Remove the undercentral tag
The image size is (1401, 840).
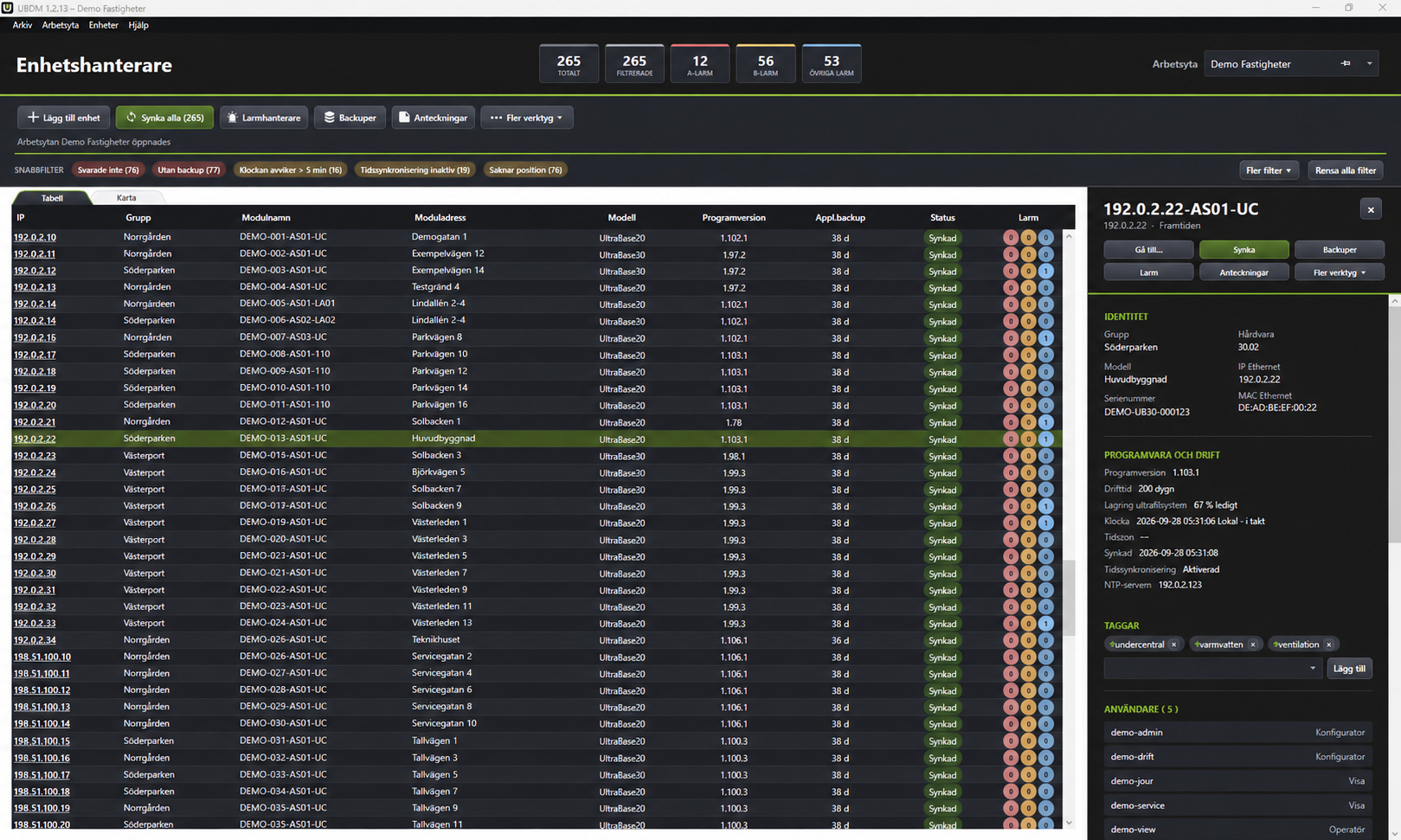(1174, 644)
